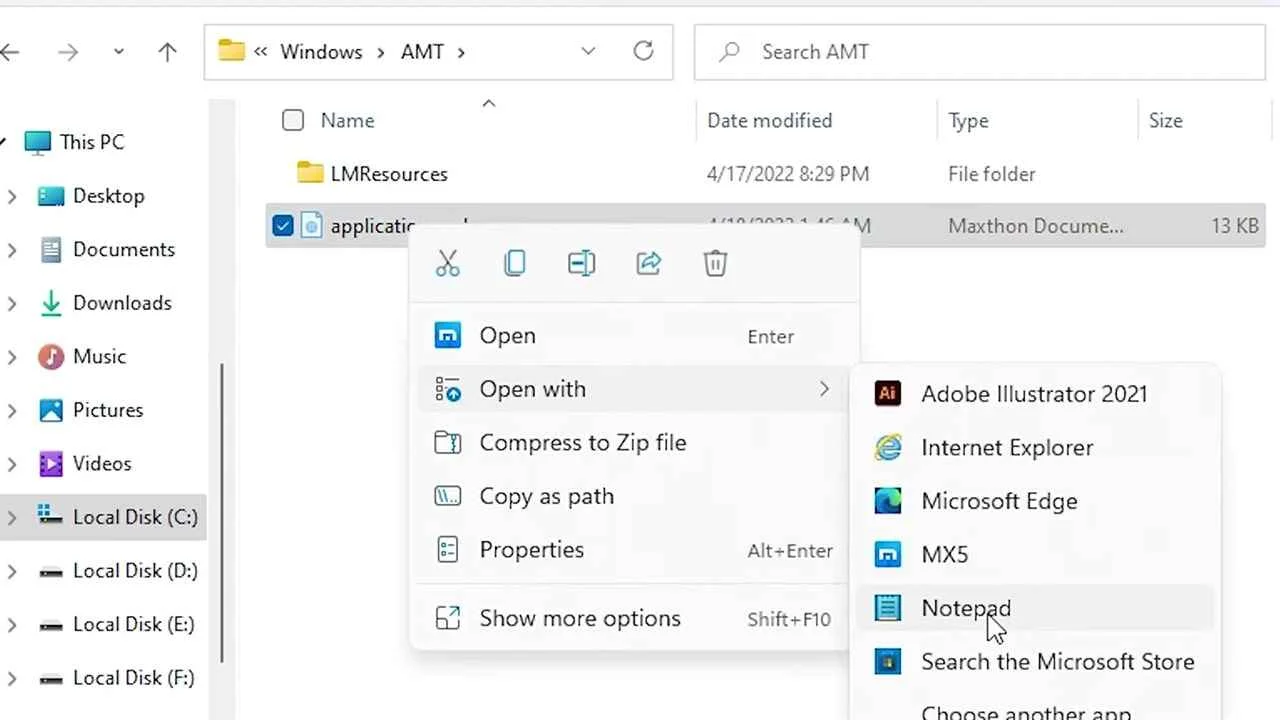The width and height of the screenshot is (1280, 720).
Task: Show hidden parent folders in breadcrumb
Action: [260, 52]
